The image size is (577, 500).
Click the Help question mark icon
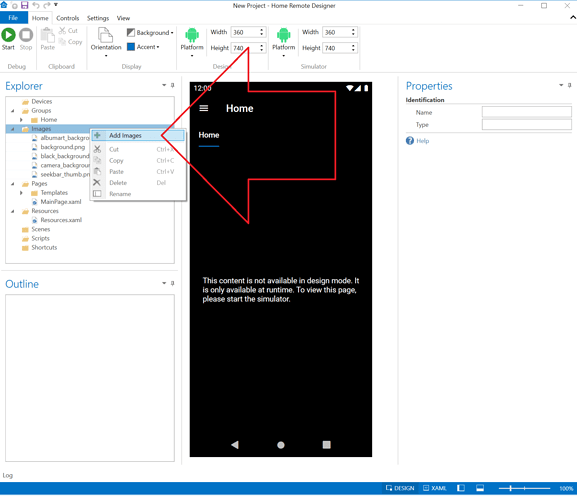click(410, 141)
